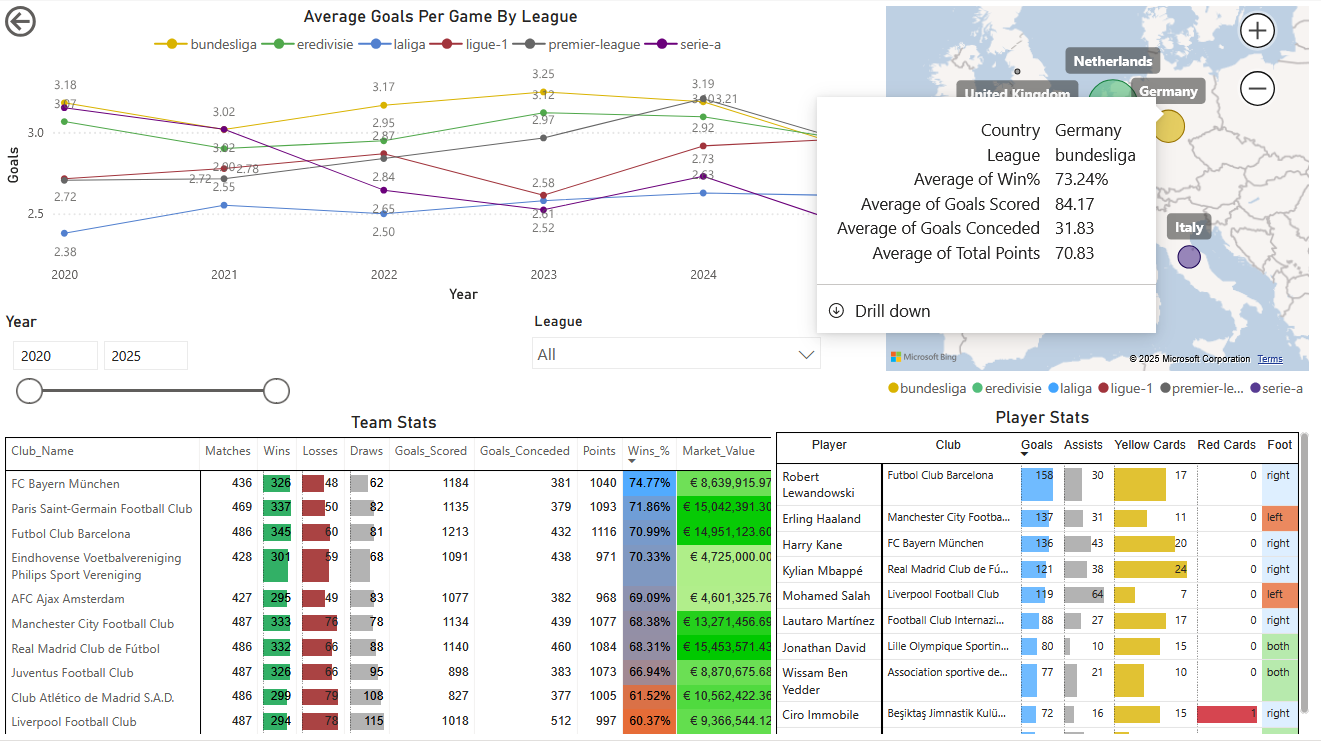Click the Market_Value column header
1321x741 pixels.
pyautogui.click(x=718, y=451)
